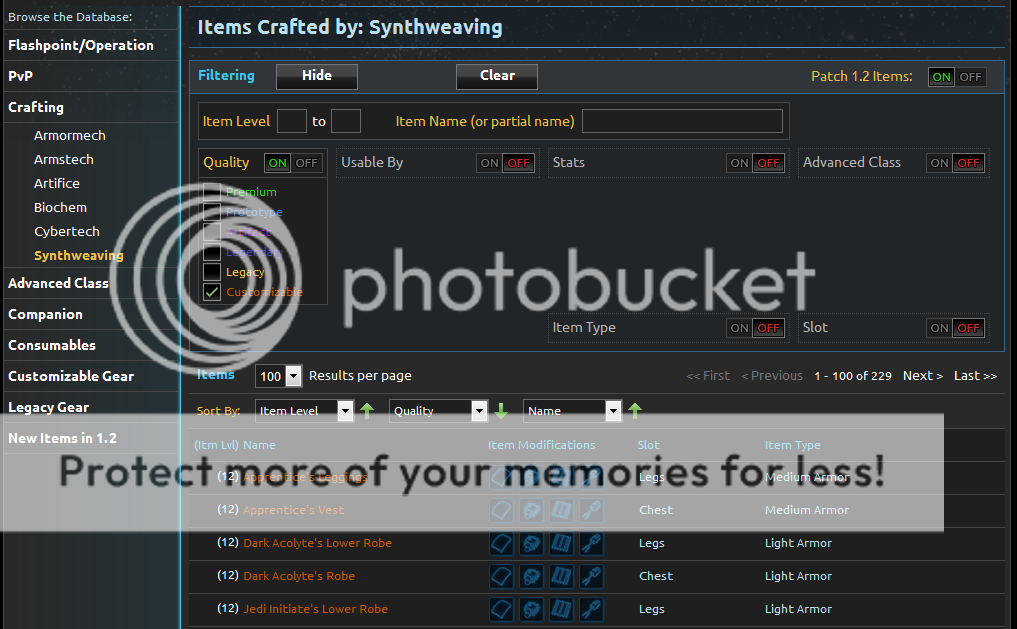The width and height of the screenshot is (1017, 629).
Task: Open the Cybertech crafting category
Action: (x=67, y=231)
